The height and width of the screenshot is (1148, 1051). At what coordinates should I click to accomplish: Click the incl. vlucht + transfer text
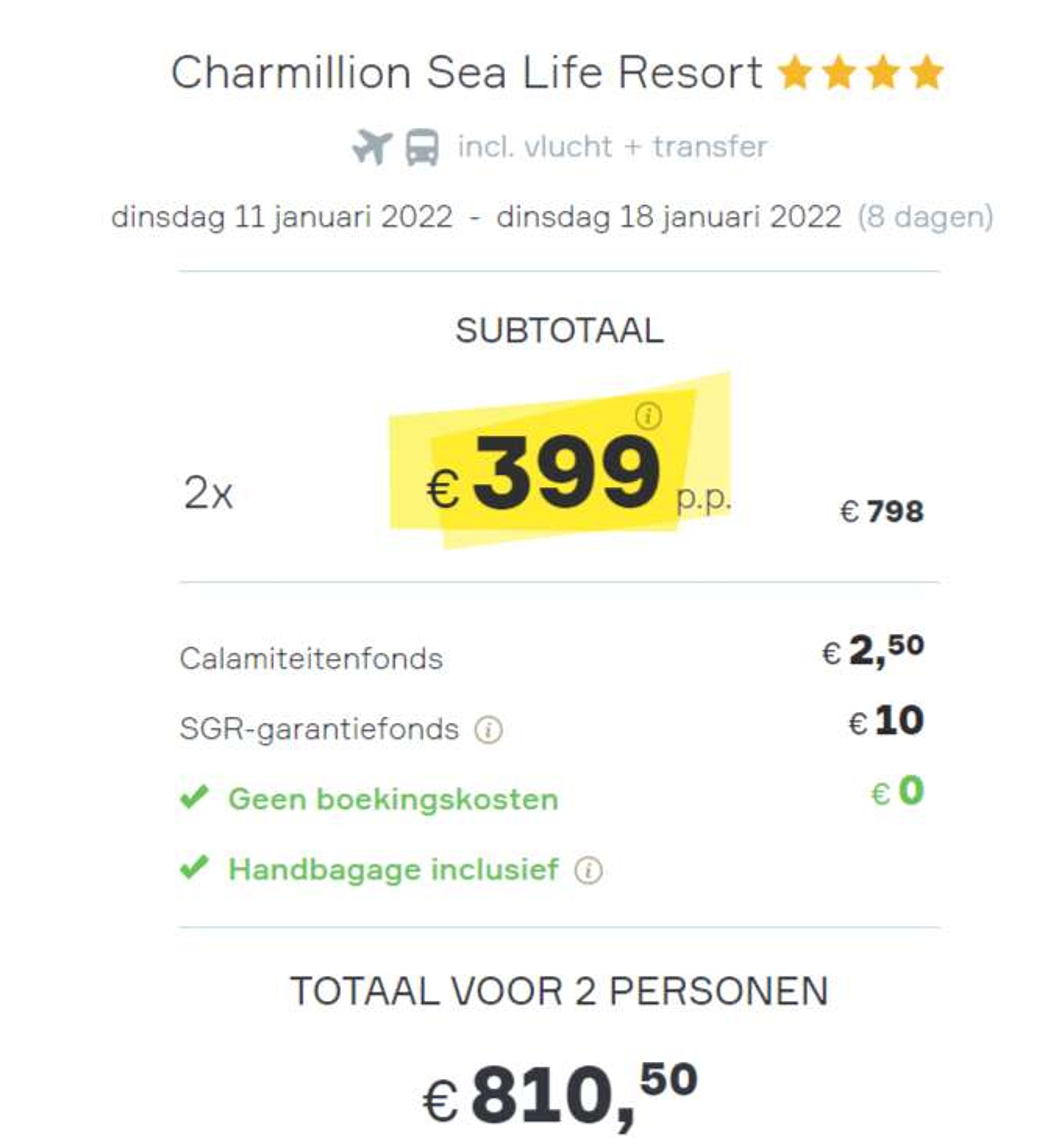[x=613, y=147]
